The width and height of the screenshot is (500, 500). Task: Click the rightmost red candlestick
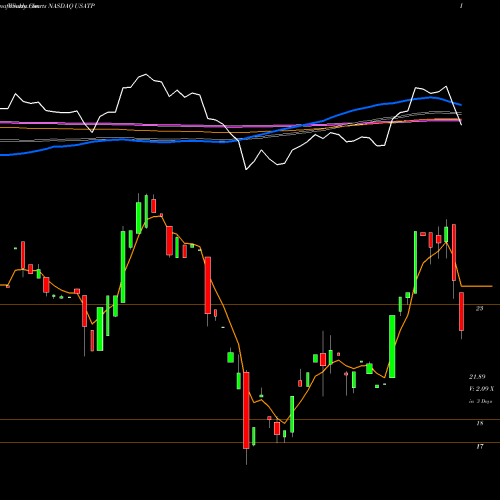(x=461, y=311)
